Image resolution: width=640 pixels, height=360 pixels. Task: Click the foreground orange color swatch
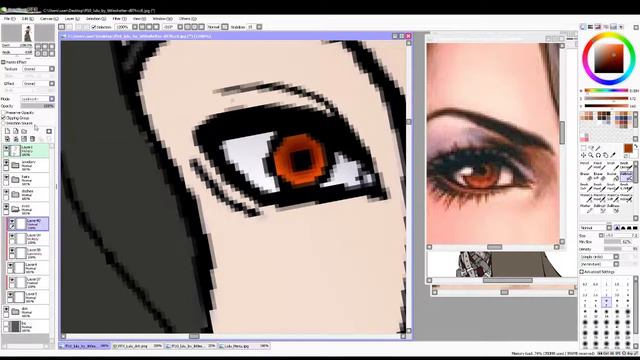(628, 149)
